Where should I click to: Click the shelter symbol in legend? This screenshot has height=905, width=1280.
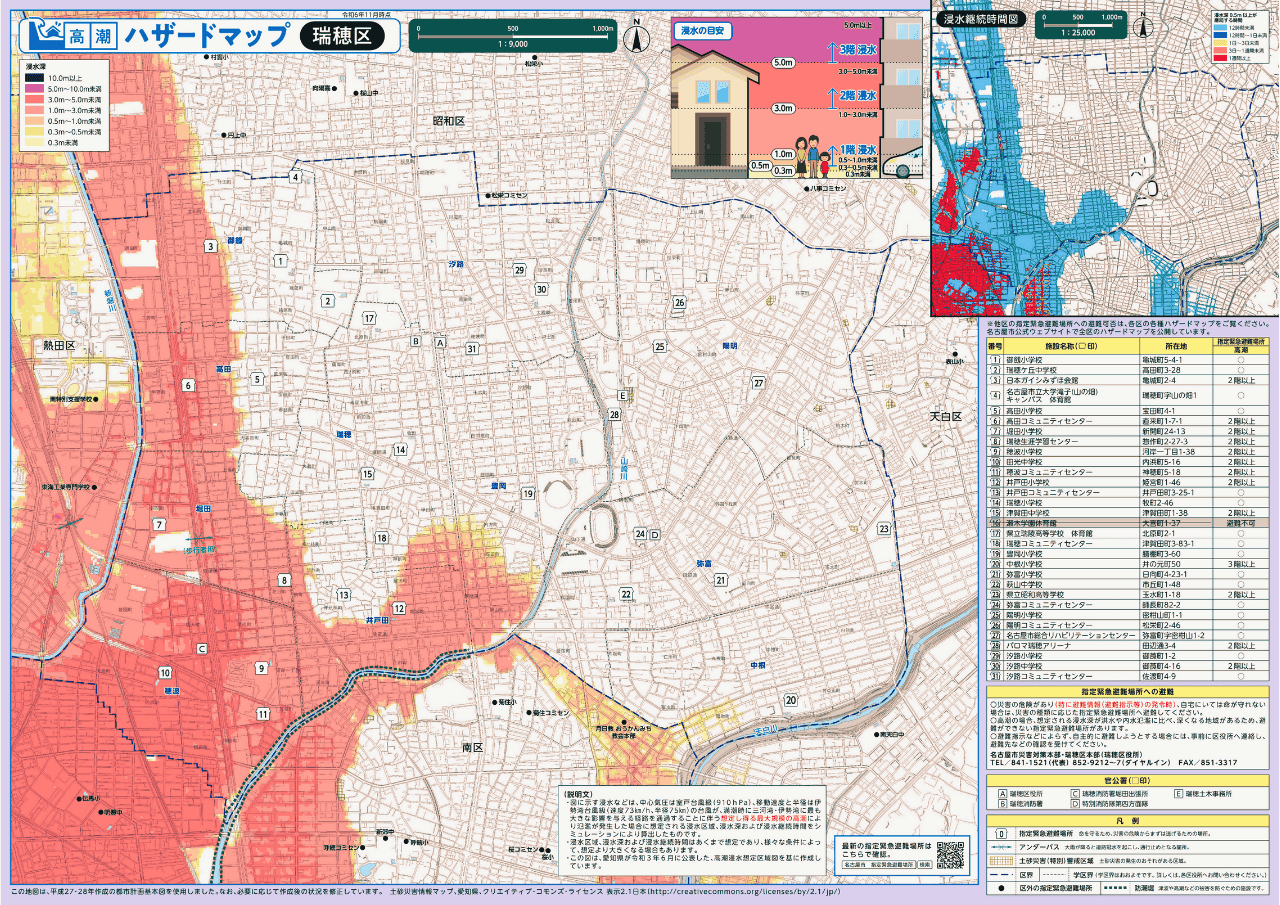coord(1000,832)
